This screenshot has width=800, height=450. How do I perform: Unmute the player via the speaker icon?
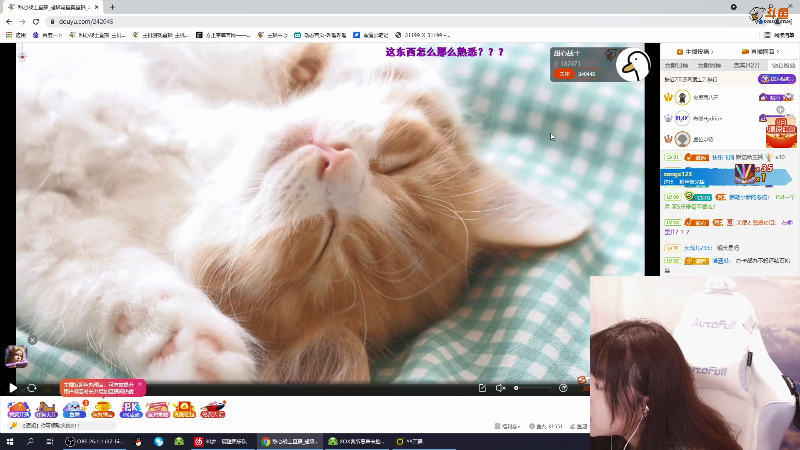[x=500, y=388]
